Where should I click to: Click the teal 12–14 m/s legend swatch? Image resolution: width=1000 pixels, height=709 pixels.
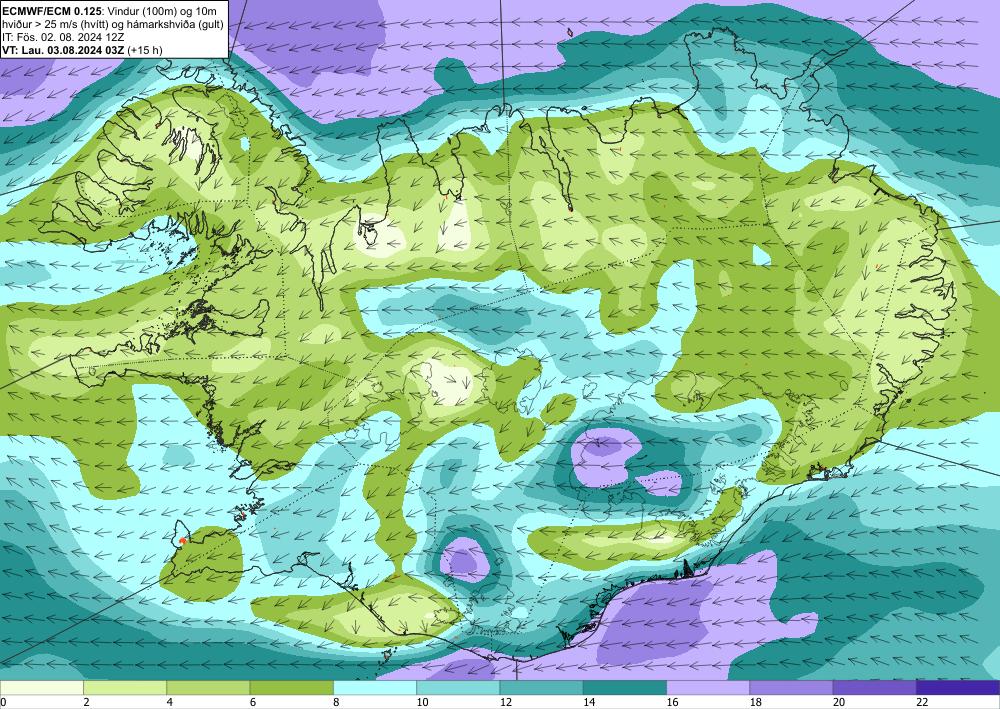[541, 687]
